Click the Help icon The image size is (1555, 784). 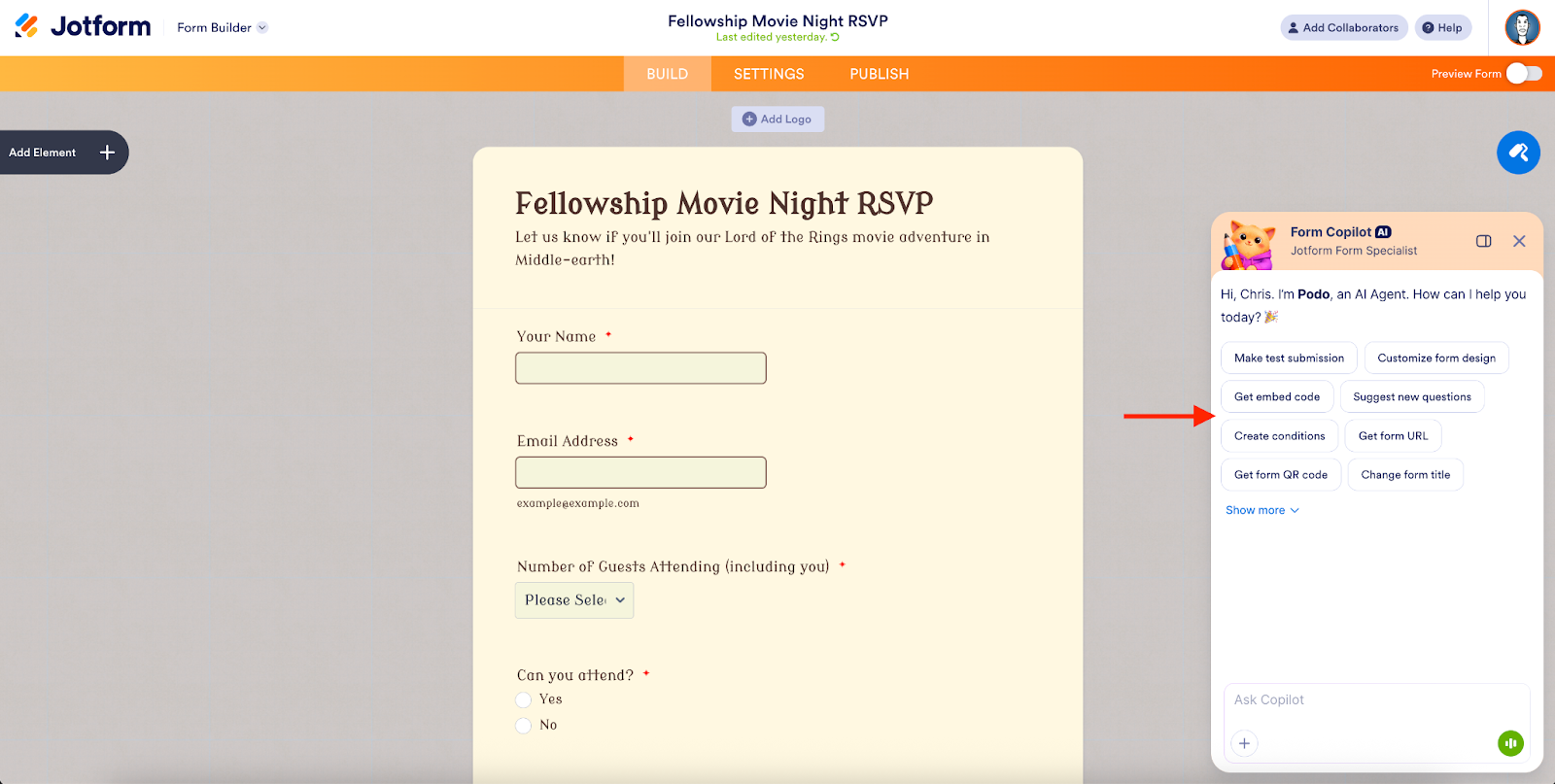tap(1429, 27)
